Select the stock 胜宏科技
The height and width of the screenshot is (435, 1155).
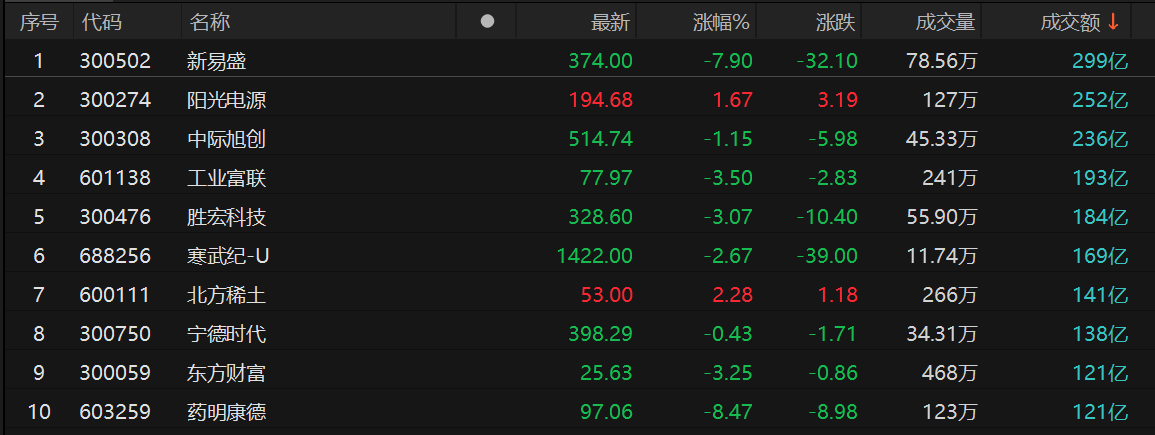tap(226, 217)
